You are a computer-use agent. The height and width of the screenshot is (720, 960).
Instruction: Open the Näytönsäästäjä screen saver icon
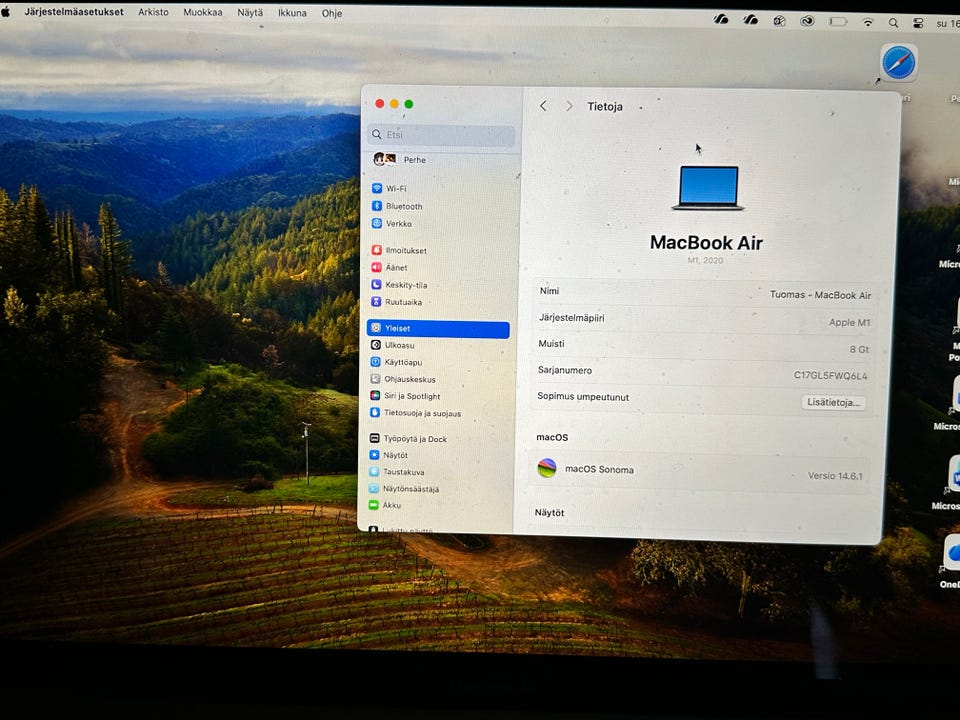point(373,488)
